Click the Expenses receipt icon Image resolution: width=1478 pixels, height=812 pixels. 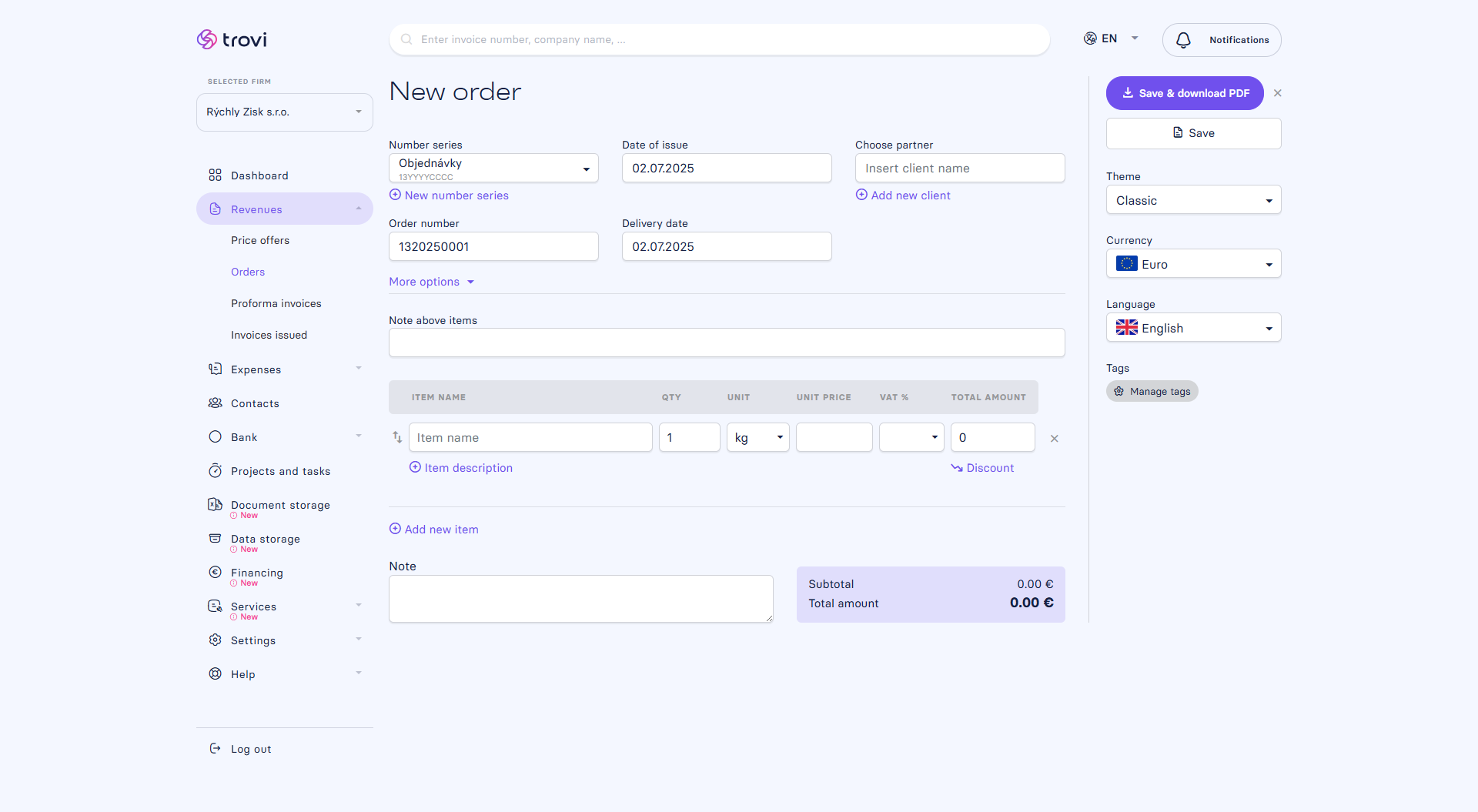coord(215,369)
